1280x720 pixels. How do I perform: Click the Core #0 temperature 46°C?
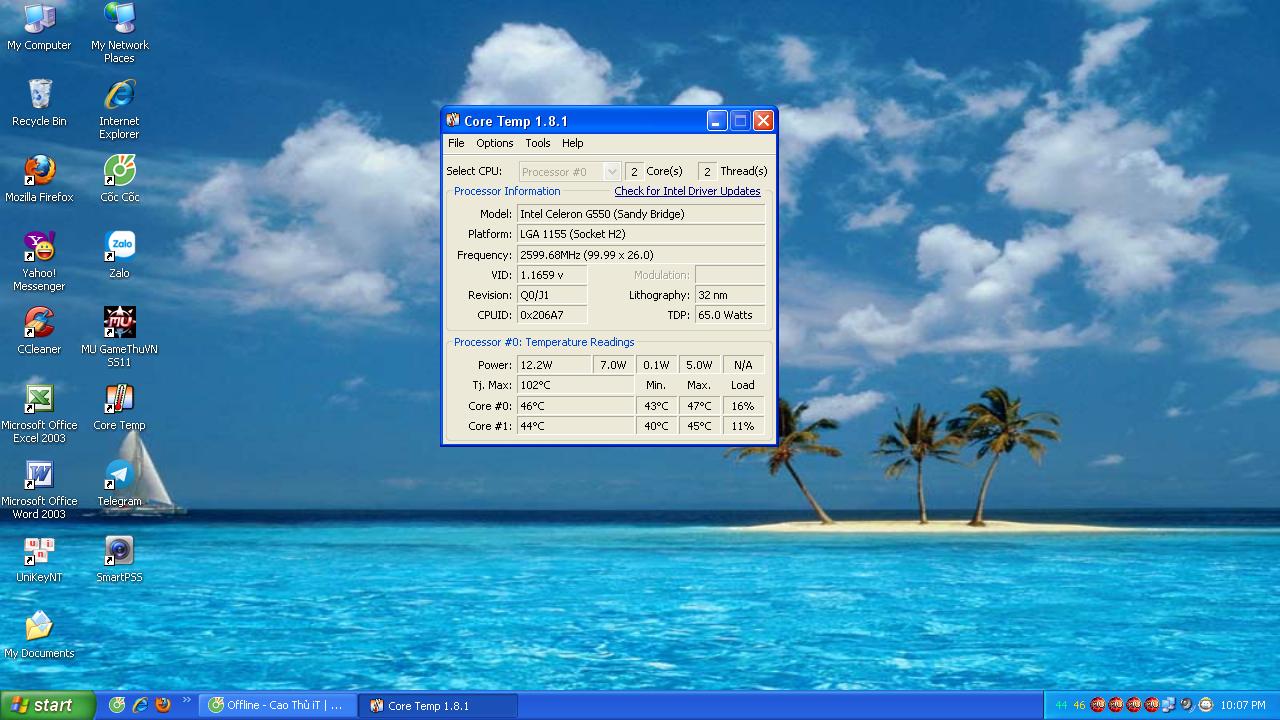point(575,406)
